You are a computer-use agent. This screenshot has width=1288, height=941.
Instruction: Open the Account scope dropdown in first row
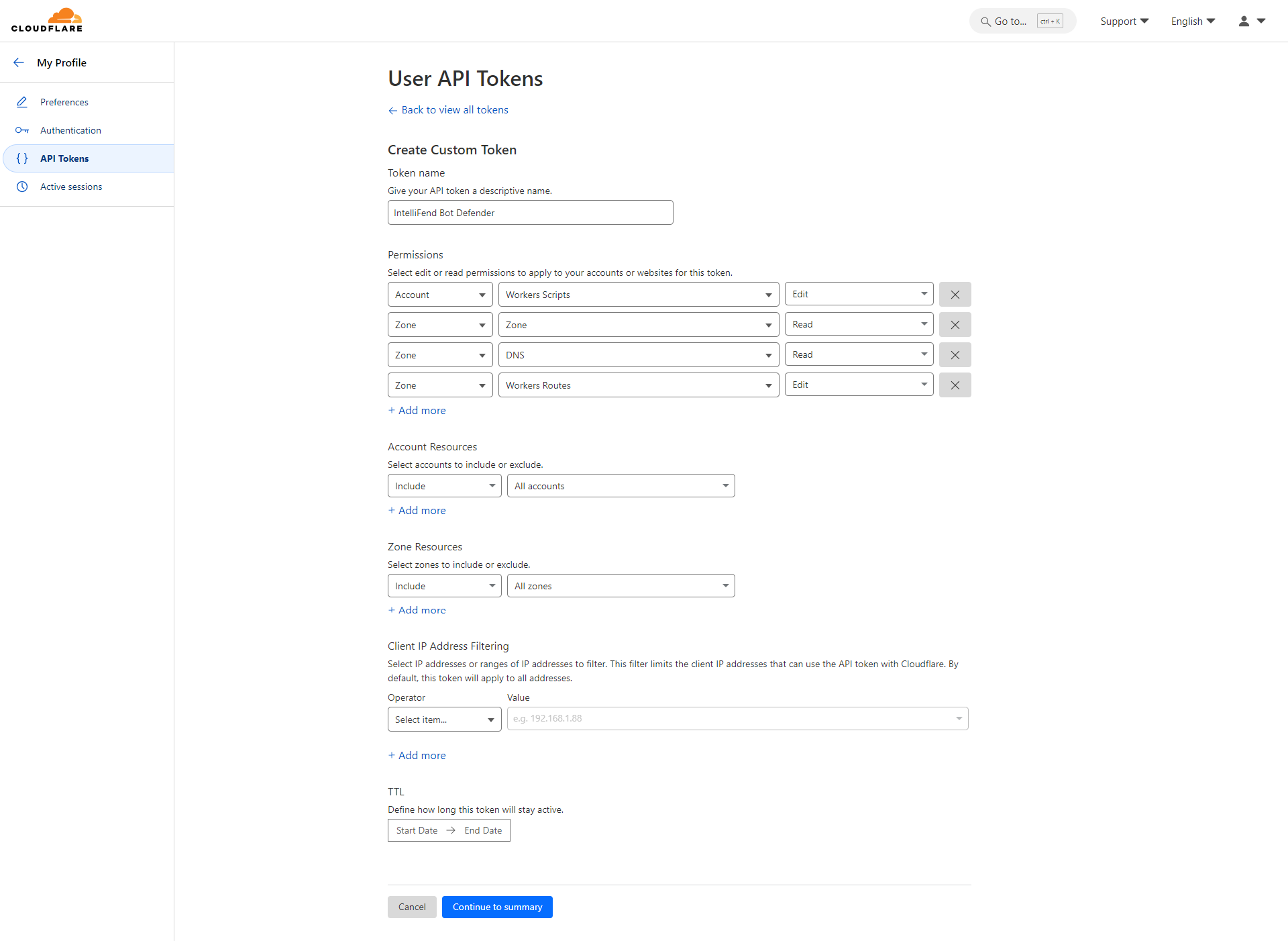tap(440, 295)
